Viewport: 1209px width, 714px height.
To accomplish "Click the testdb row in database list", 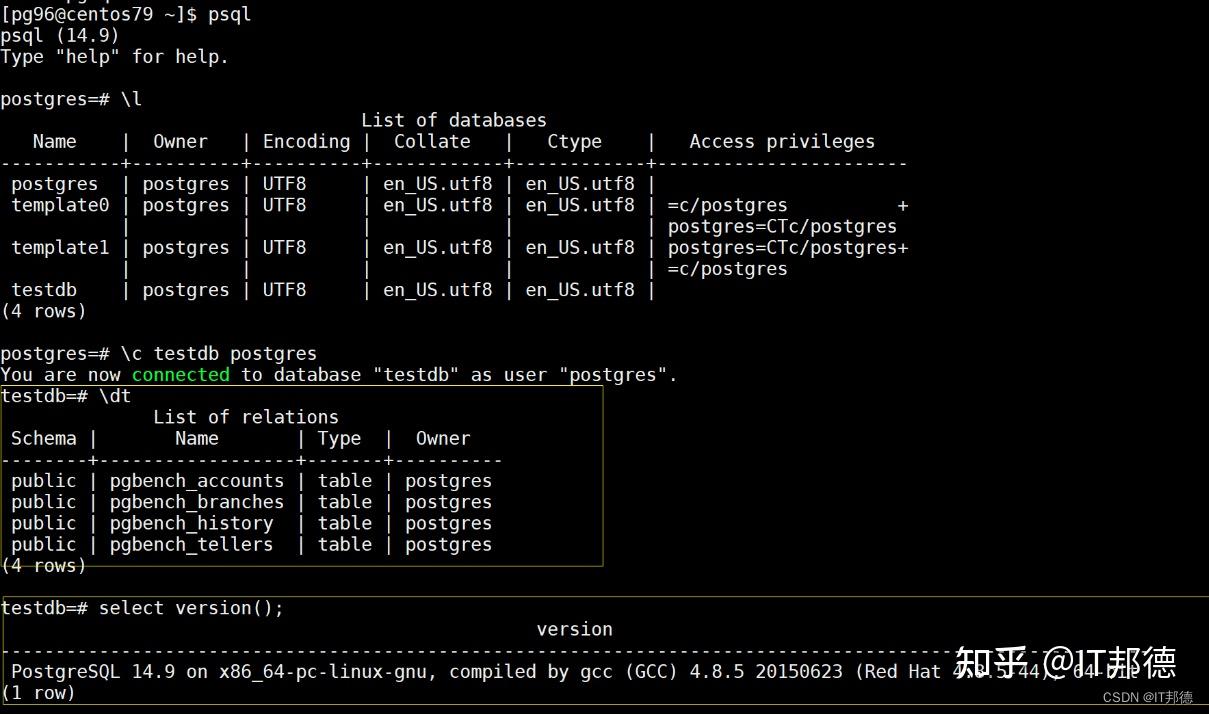I will pos(44,290).
